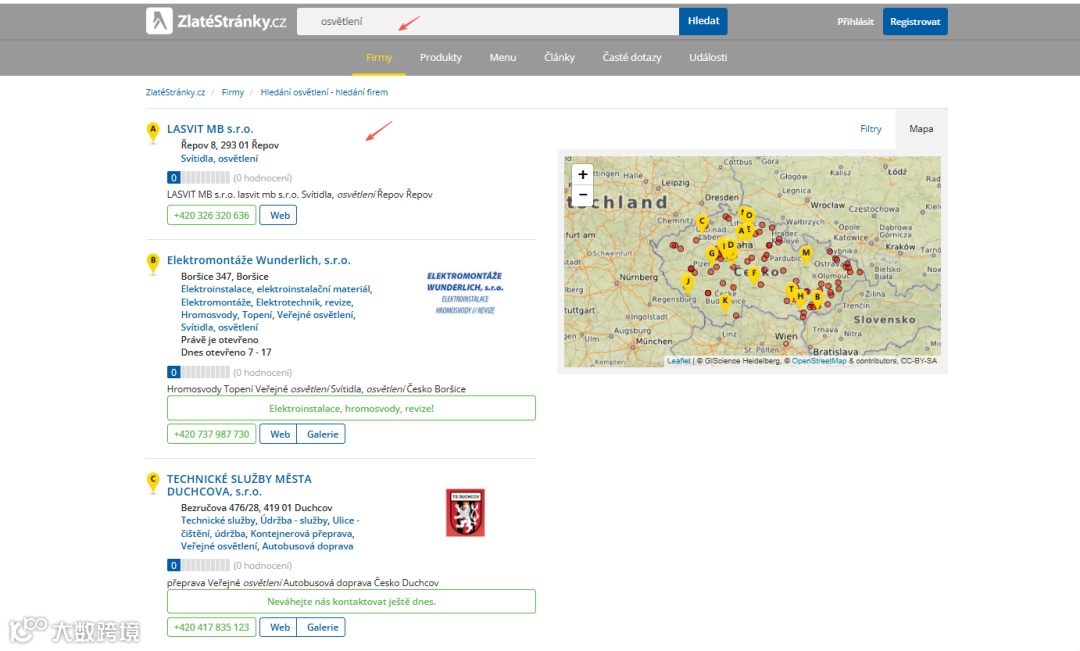Switch to the Produkty tab
Viewport: 1080px width, 651px height.
click(441, 58)
